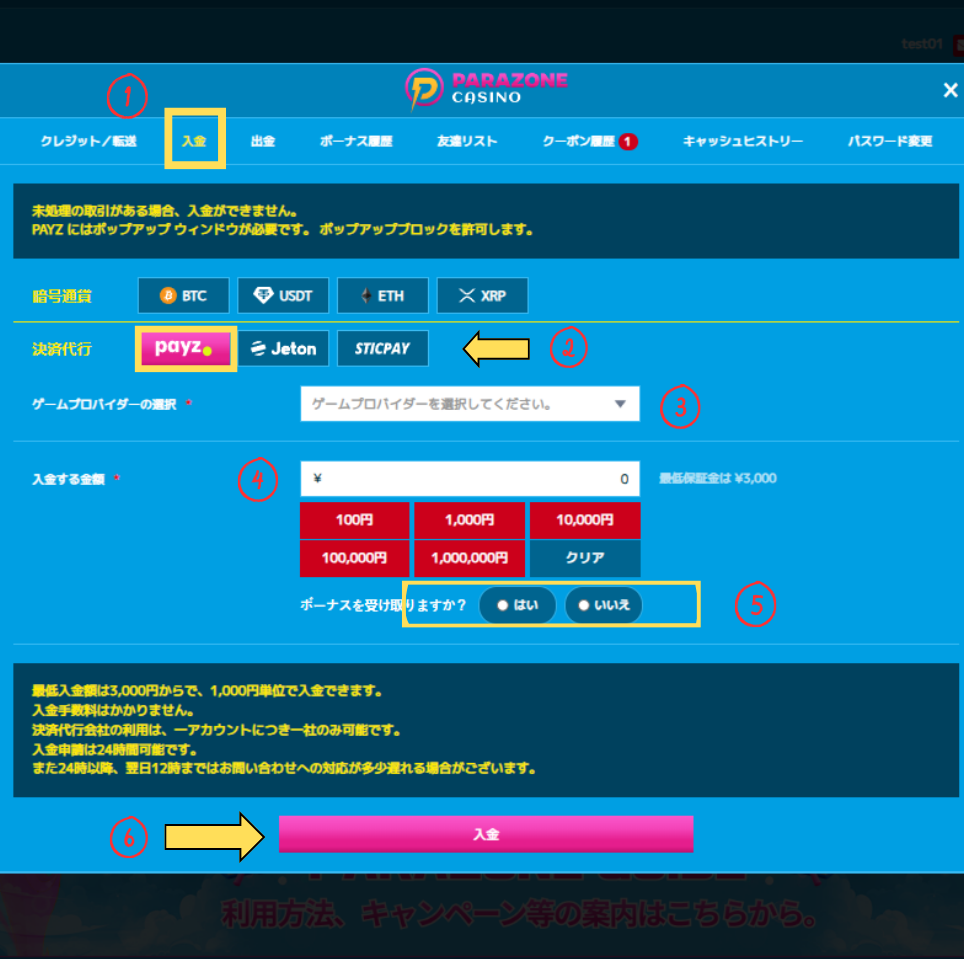Click the USDT diamond icon
The width and height of the screenshot is (964, 959).
(x=263, y=296)
